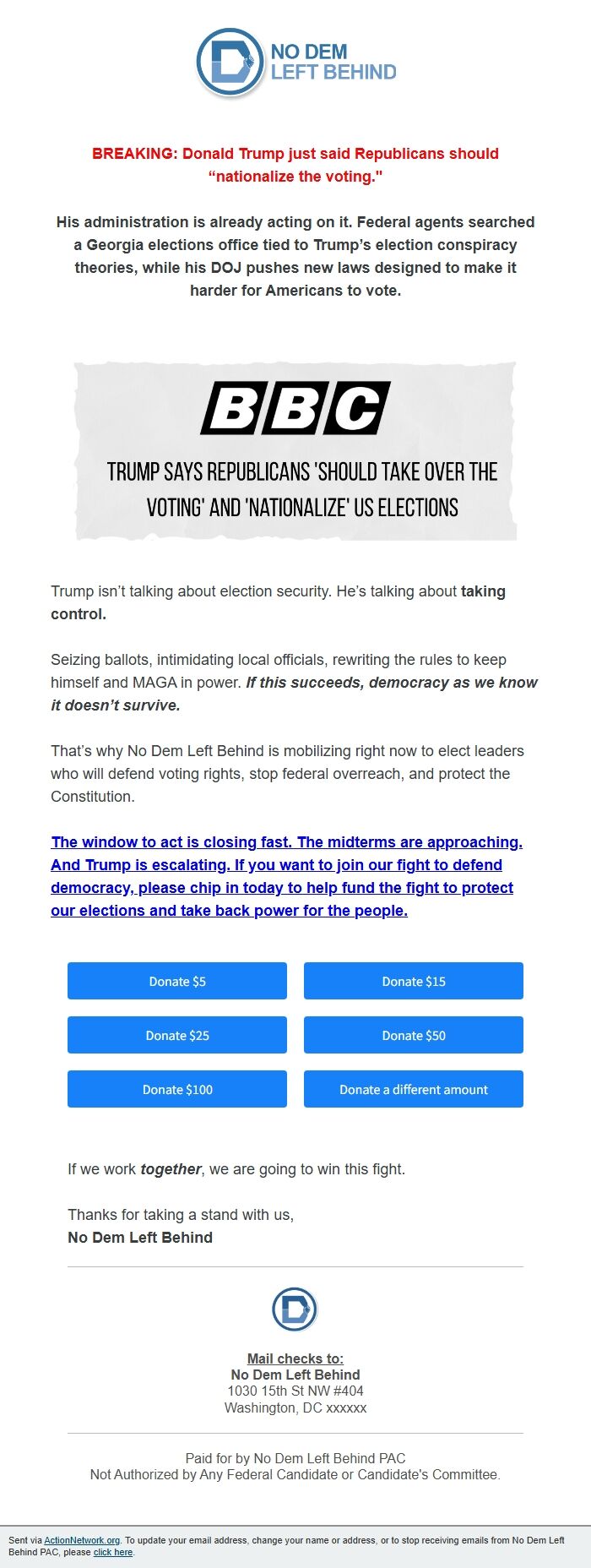The height and width of the screenshot is (1568, 591).
Task: Click the circular blue logo in the footer
Action: click(x=295, y=1308)
